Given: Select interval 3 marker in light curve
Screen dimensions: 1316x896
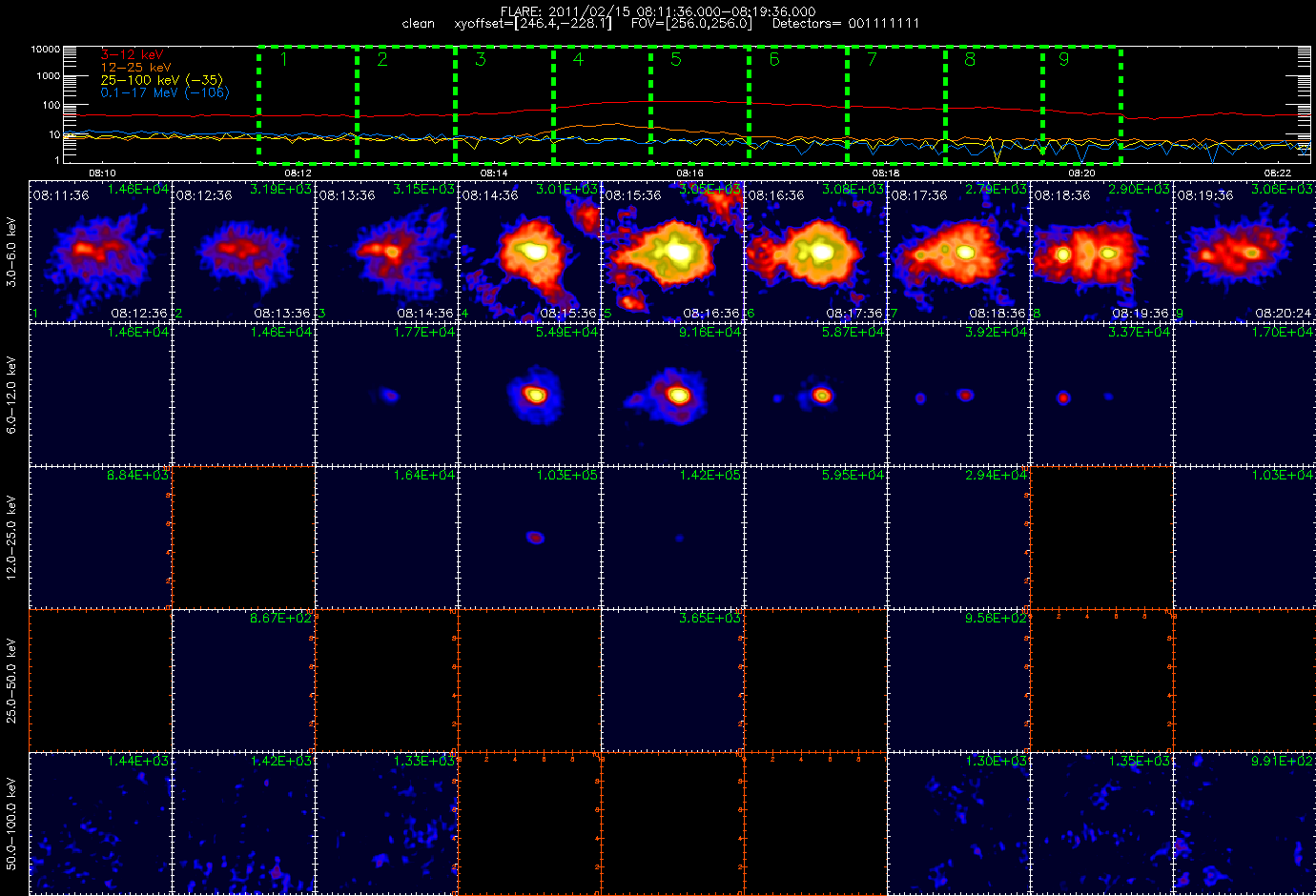Looking at the screenshot, I should 481,59.
